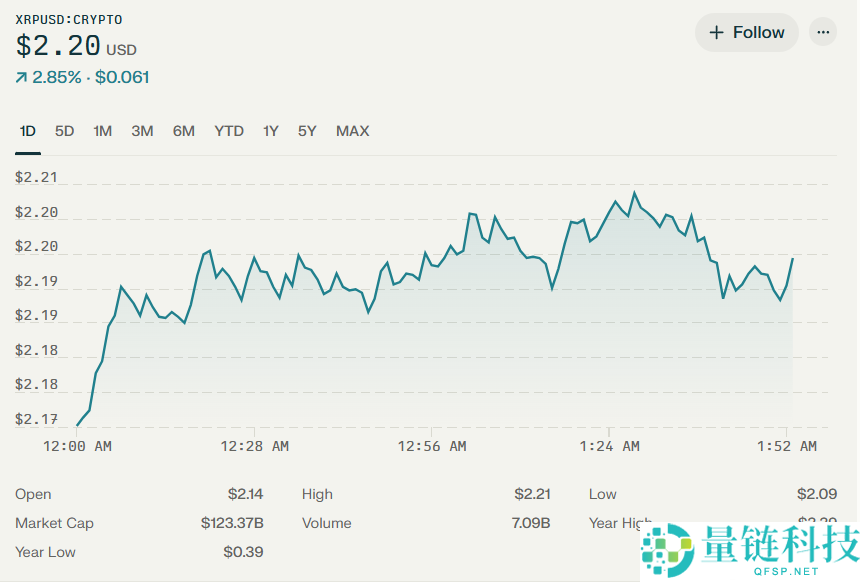Click the XRPUSD:CRYPTO ticker label

(x=69, y=20)
